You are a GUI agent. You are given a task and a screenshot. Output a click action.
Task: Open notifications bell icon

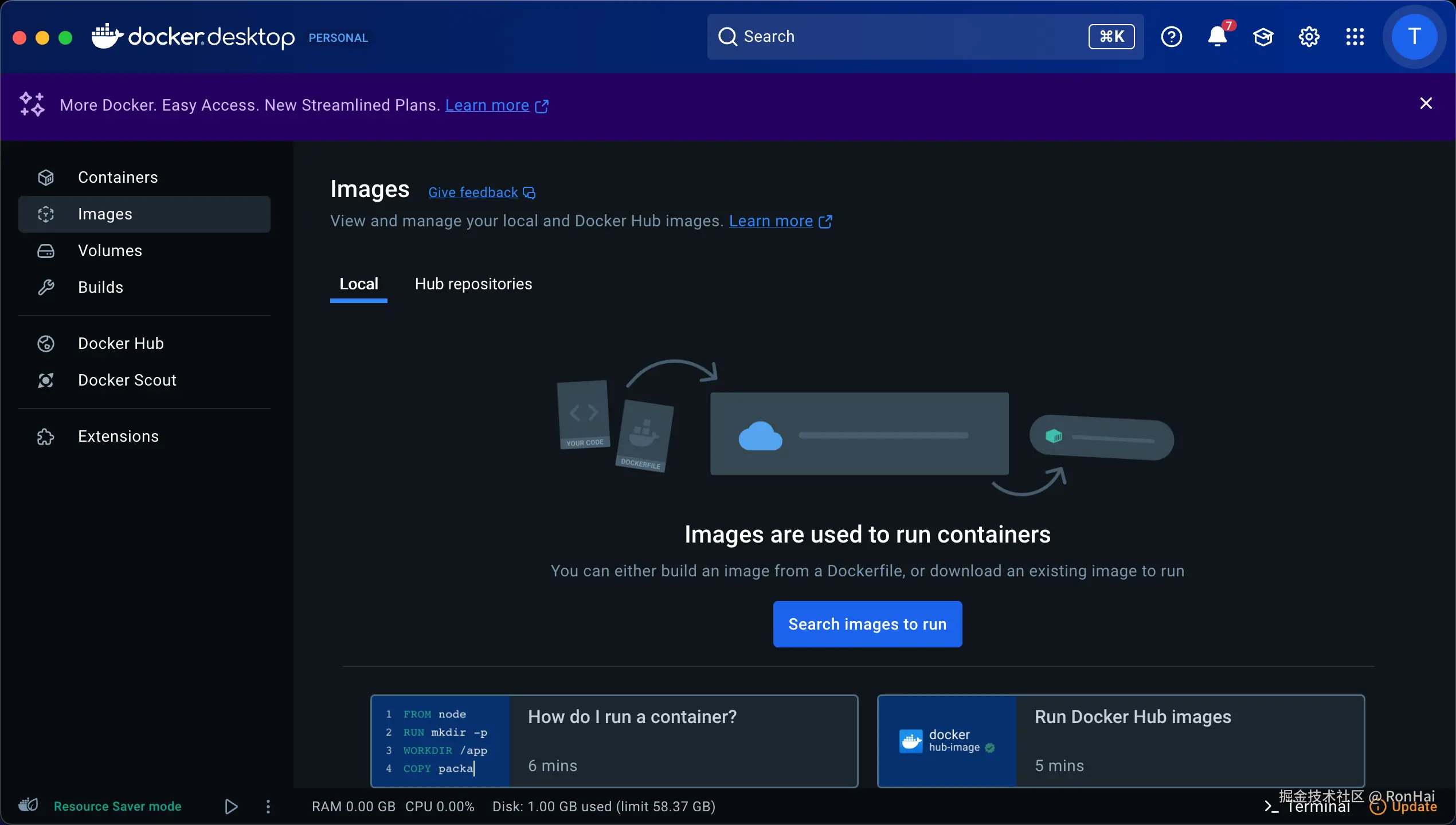pos(1217,37)
